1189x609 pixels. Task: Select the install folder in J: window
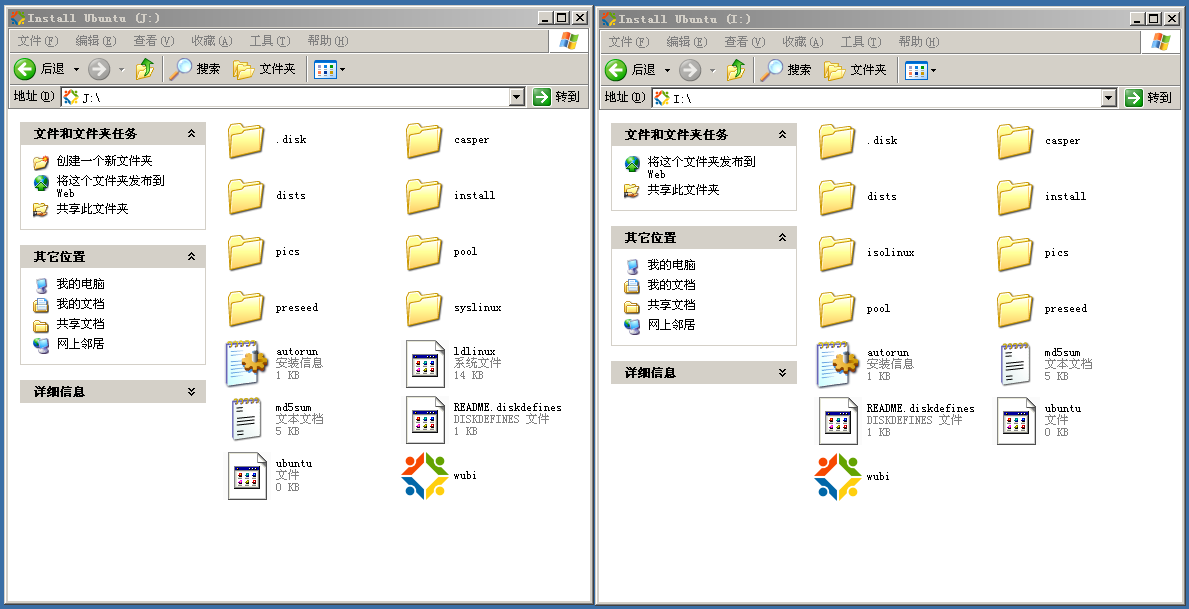(x=450, y=196)
